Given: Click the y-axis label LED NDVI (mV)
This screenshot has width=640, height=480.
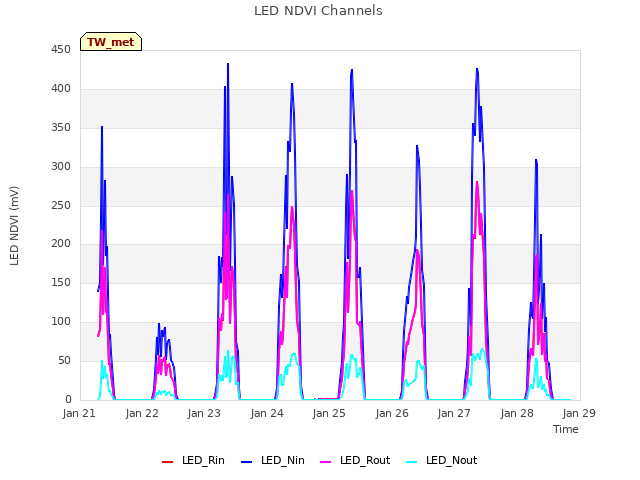Looking at the screenshot, I should pos(14,226).
